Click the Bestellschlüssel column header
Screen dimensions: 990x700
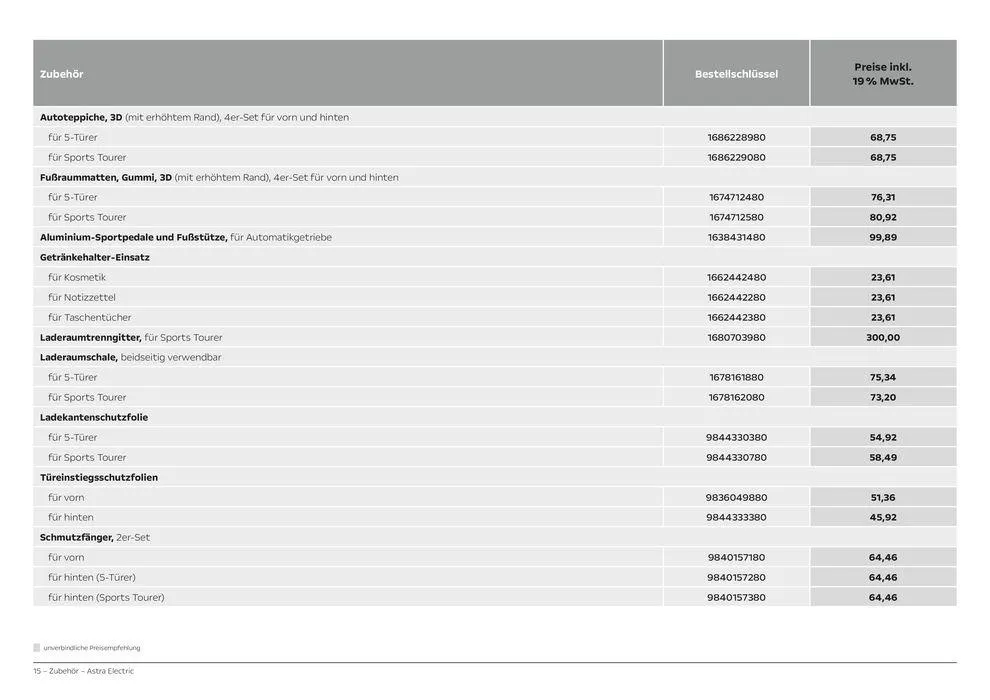tap(736, 74)
